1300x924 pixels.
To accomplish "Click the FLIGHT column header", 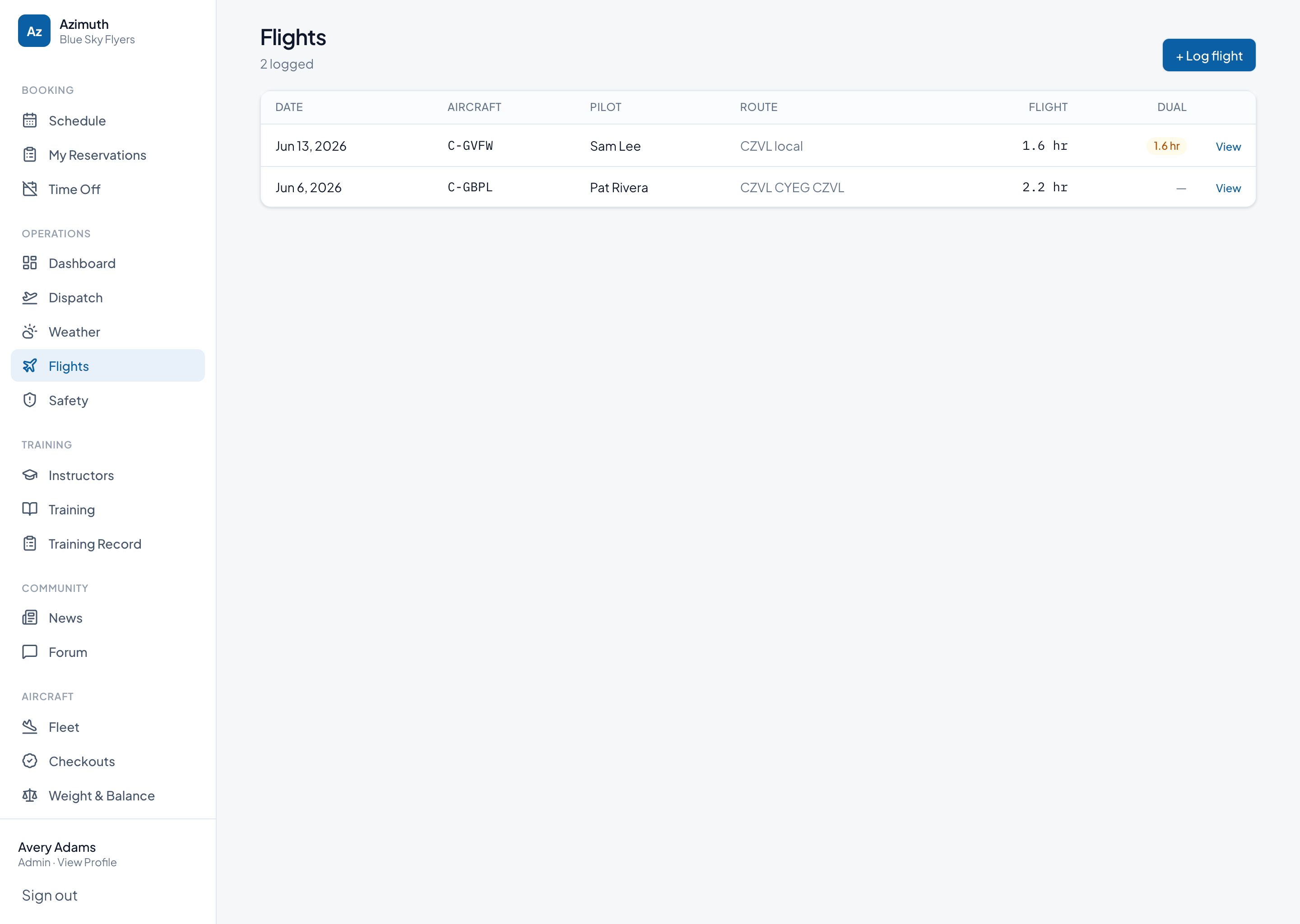I will click(1048, 107).
